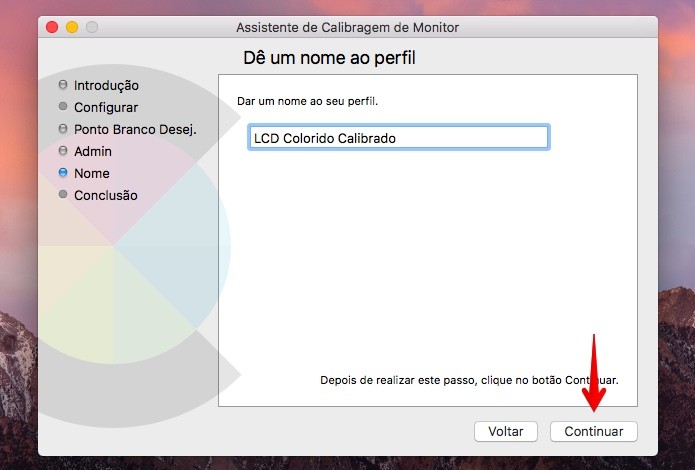Select the Admin step label

(93, 152)
